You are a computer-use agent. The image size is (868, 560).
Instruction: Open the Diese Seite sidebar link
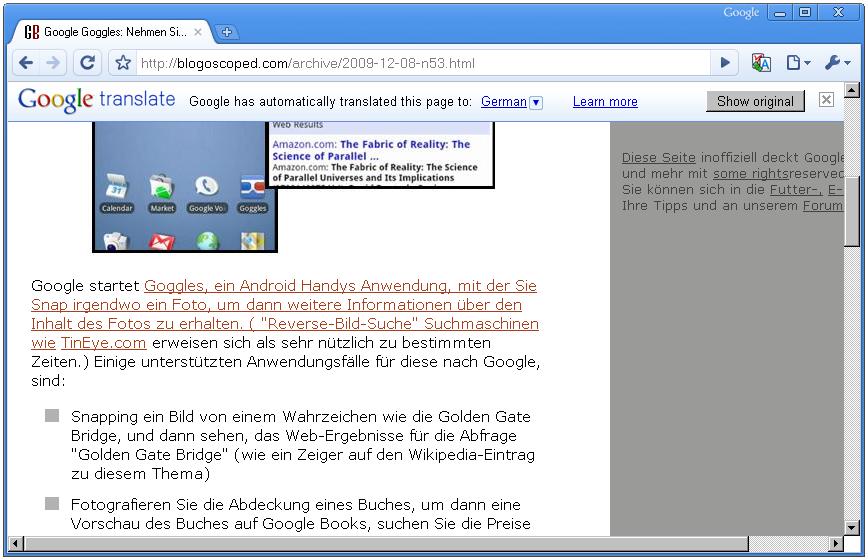(x=658, y=158)
